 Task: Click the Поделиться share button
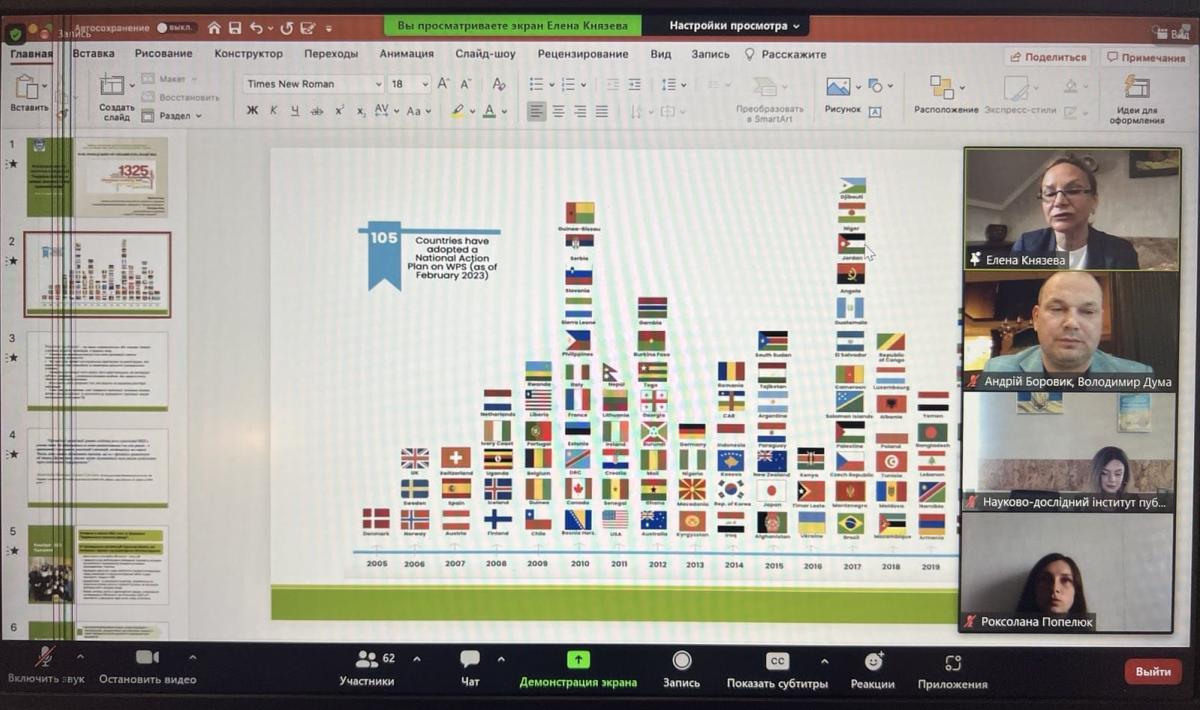[1047, 58]
